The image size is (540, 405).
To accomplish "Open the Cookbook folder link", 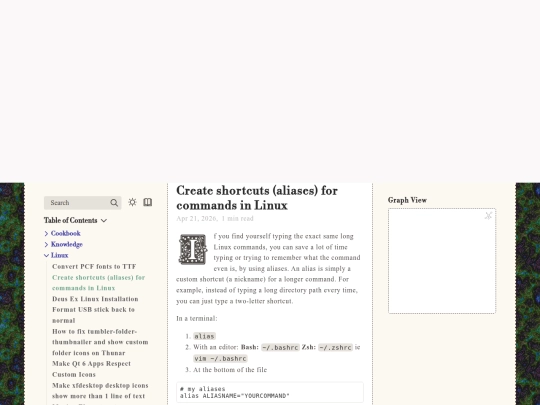I will 65,233.
